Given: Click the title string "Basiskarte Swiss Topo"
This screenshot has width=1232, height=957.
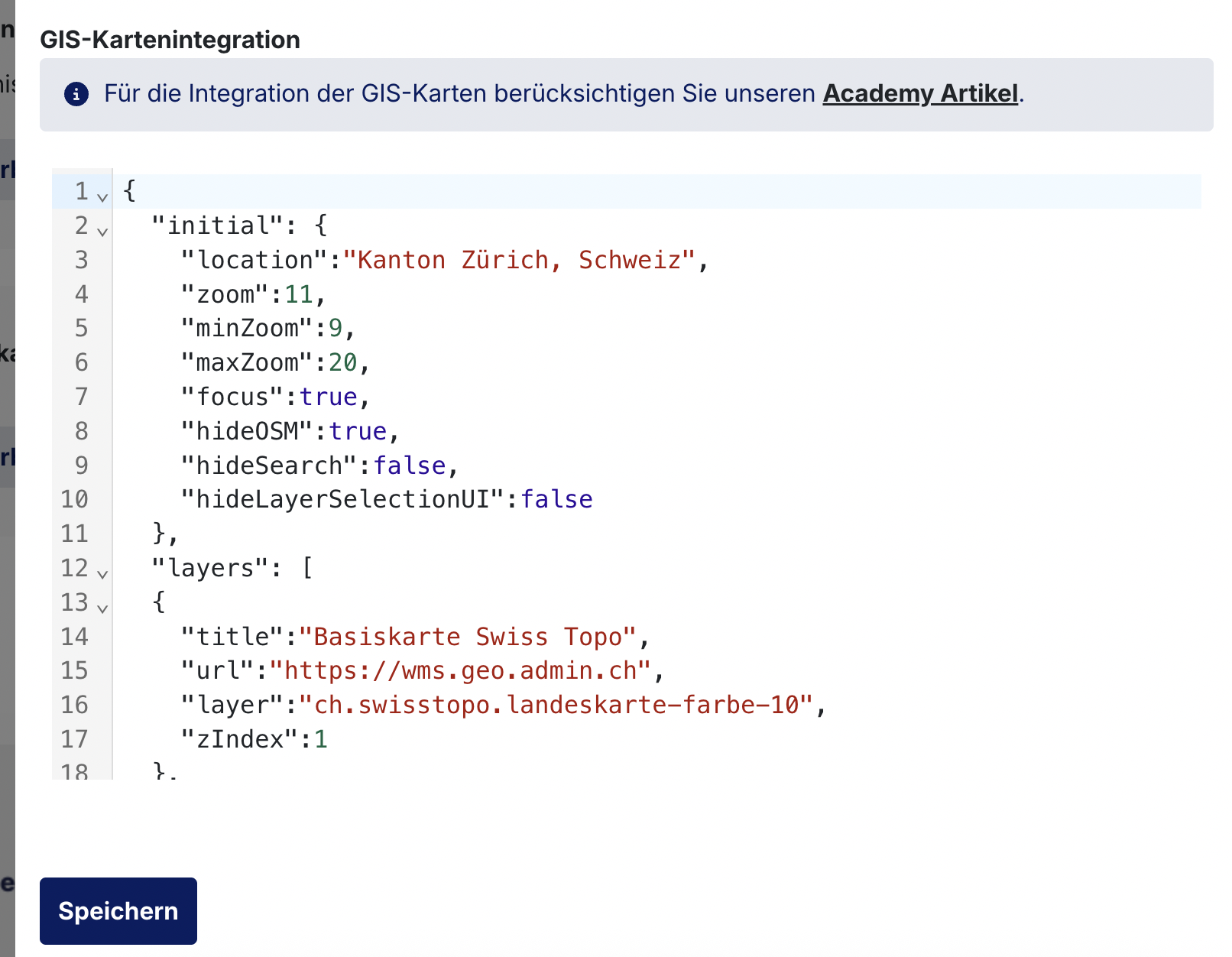Looking at the screenshot, I should coord(468,637).
